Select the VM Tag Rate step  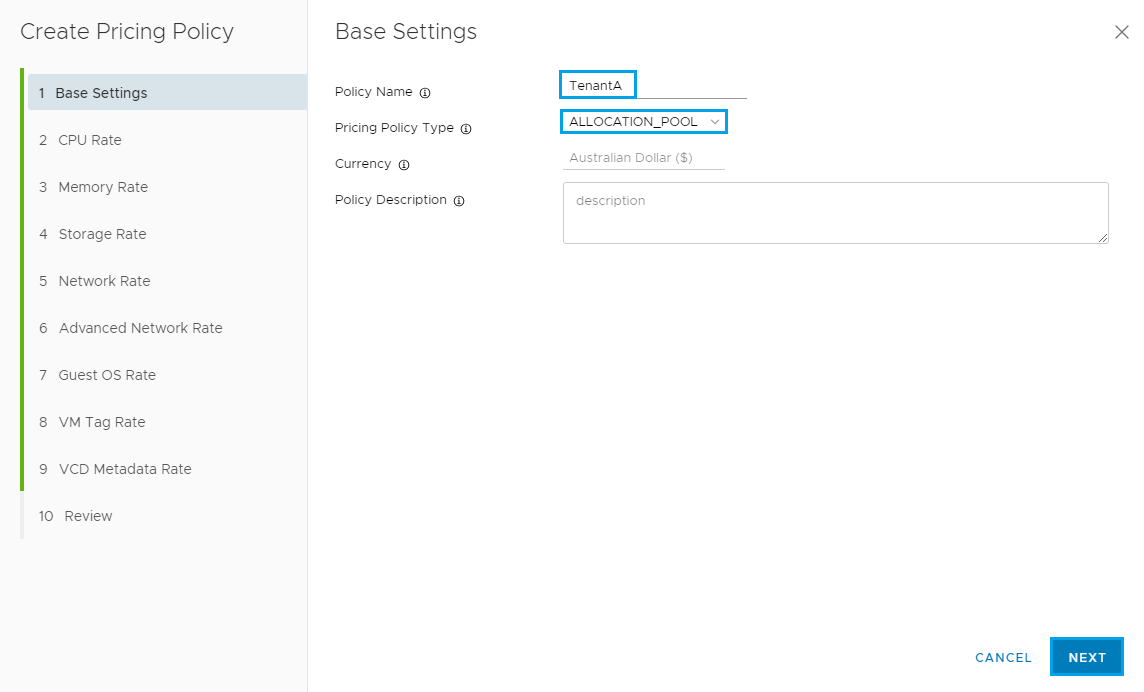(102, 422)
